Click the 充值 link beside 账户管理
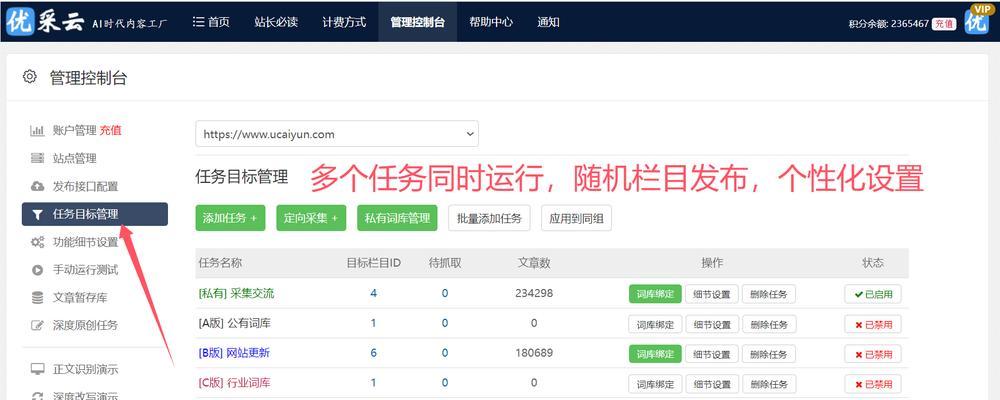Image resolution: width=1000 pixels, height=400 pixels. pyautogui.click(x=110, y=131)
